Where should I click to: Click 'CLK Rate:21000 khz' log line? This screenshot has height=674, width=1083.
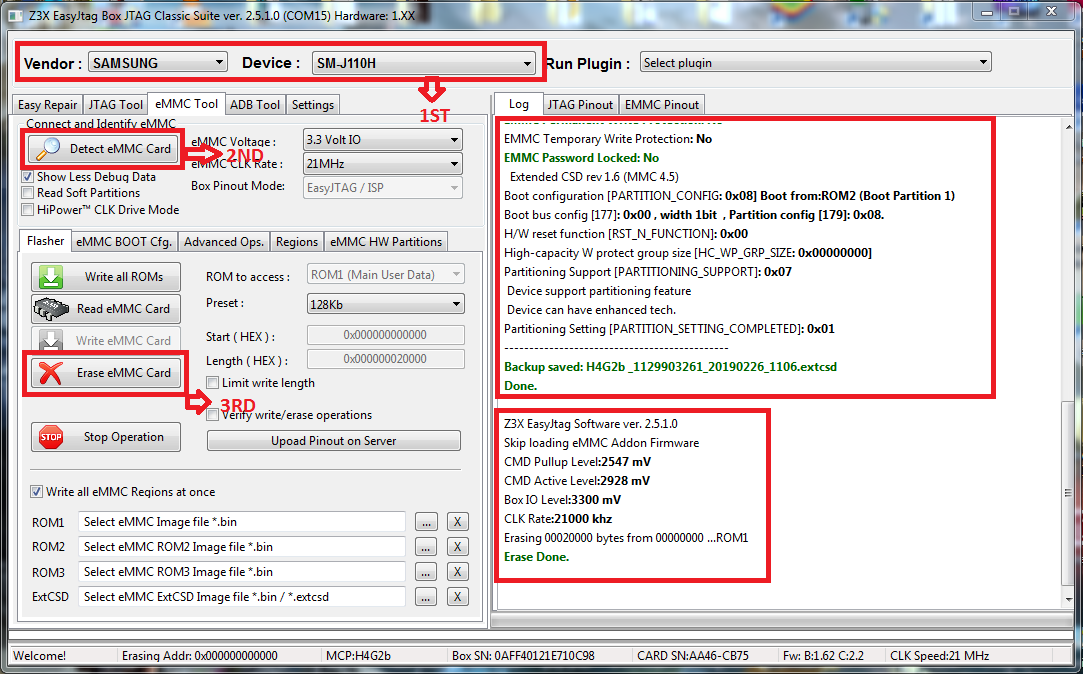pyautogui.click(x=558, y=519)
